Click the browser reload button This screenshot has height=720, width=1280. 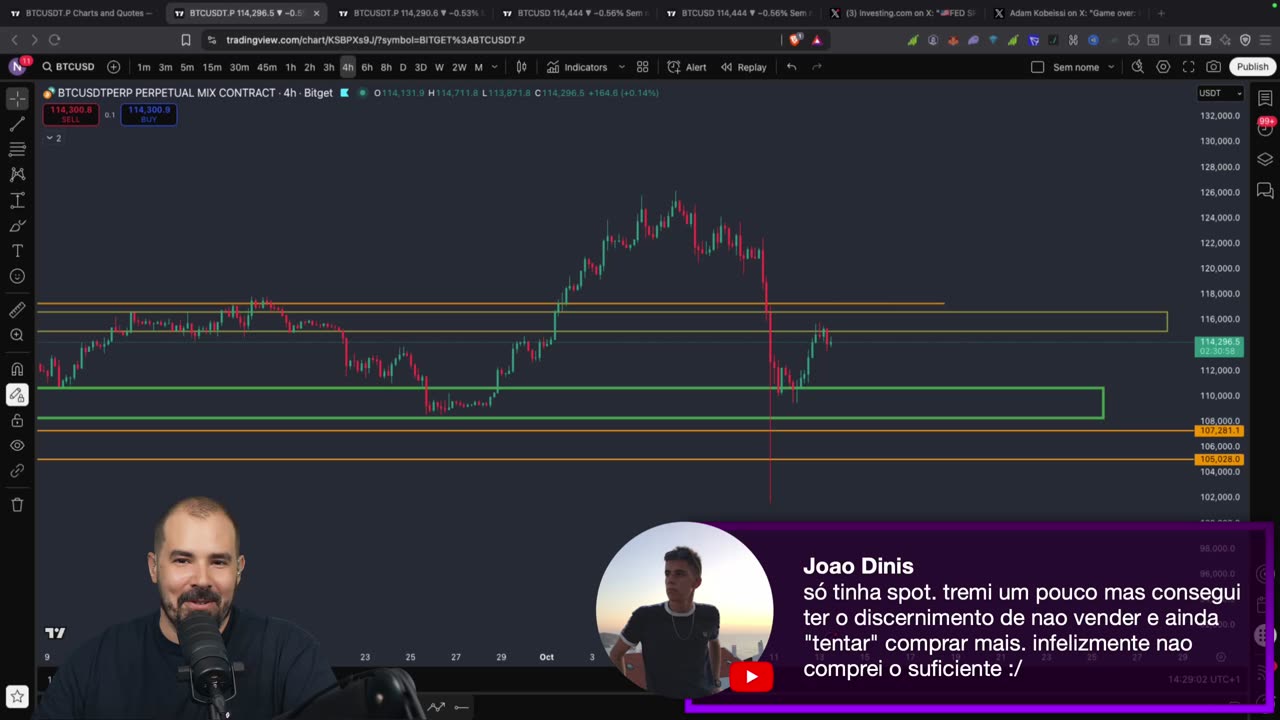point(54,40)
